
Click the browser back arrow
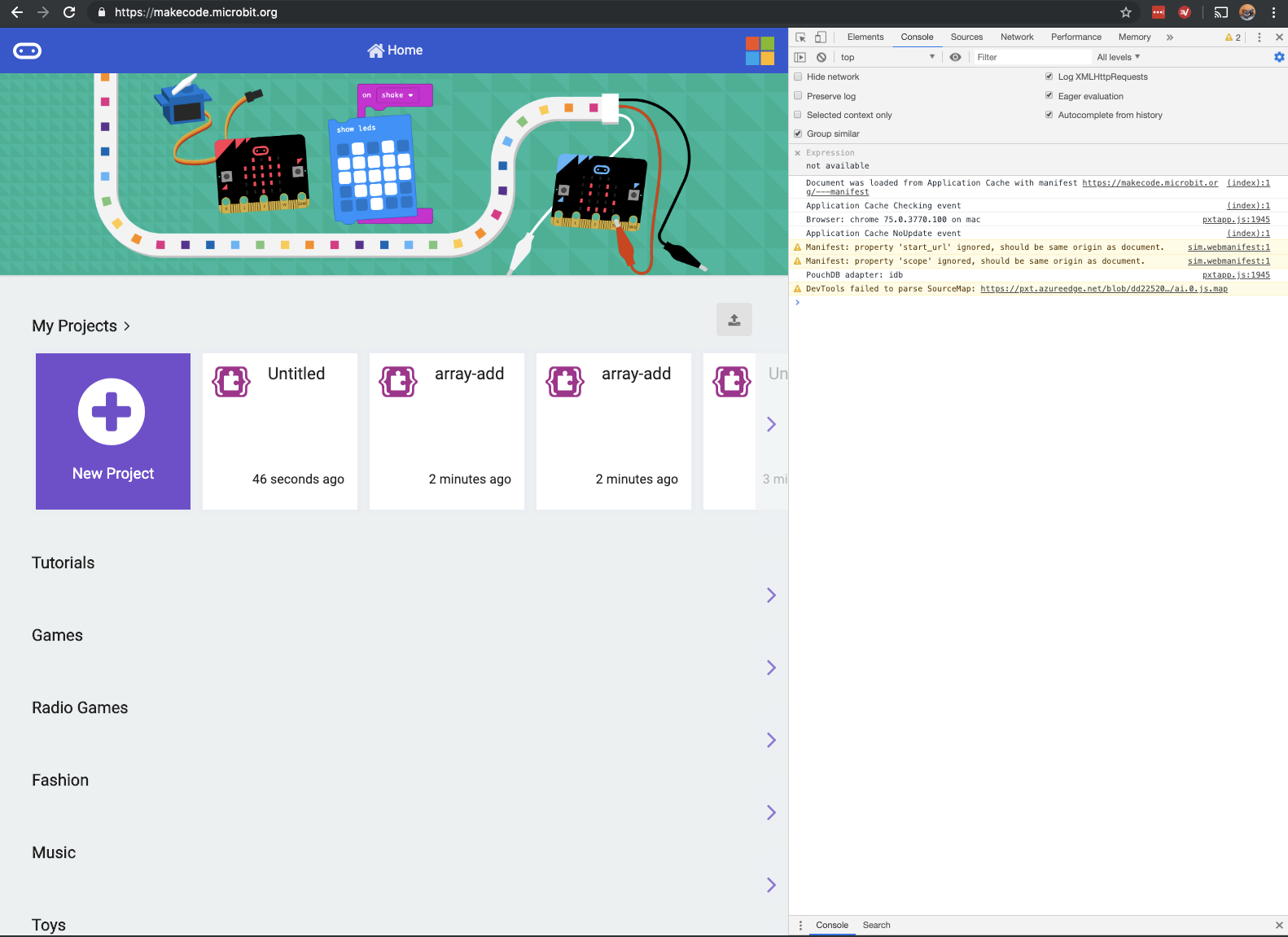(17, 12)
